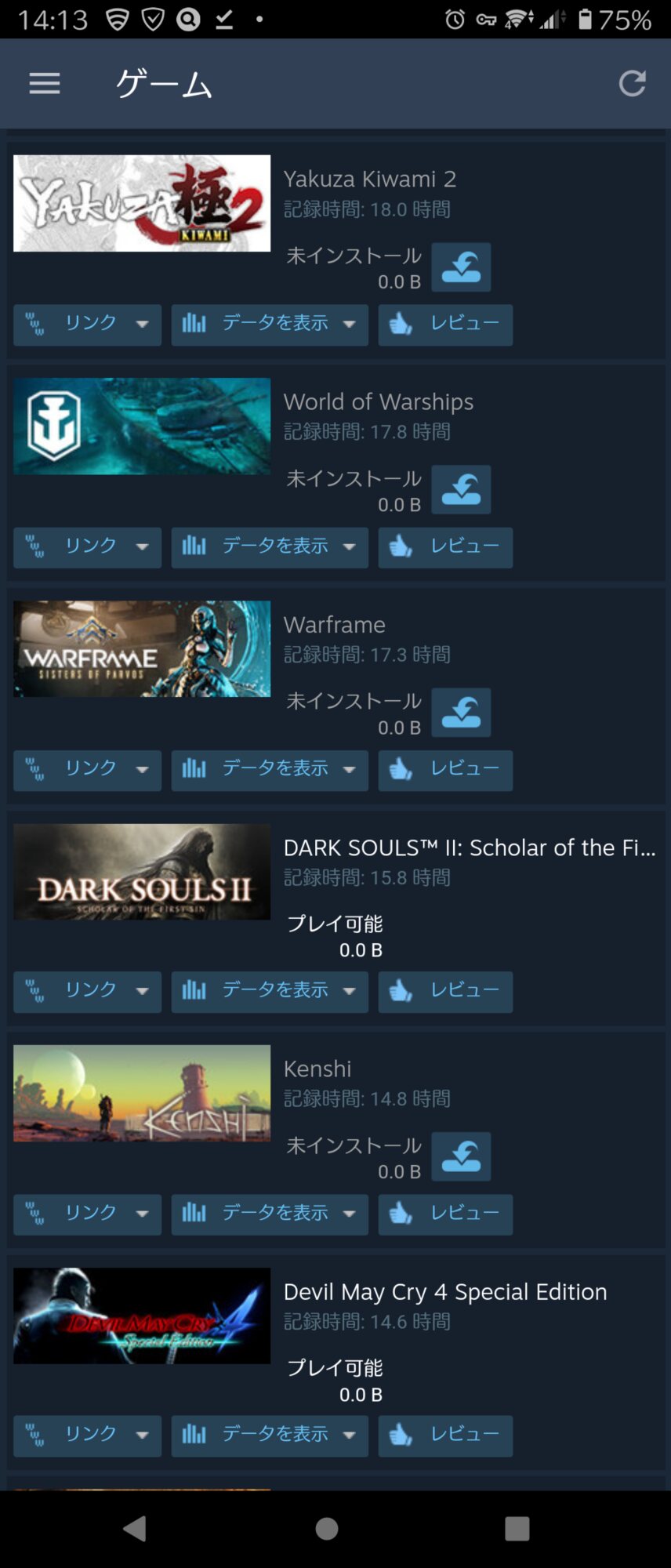Tap World of Warships install download icon

tap(461, 490)
